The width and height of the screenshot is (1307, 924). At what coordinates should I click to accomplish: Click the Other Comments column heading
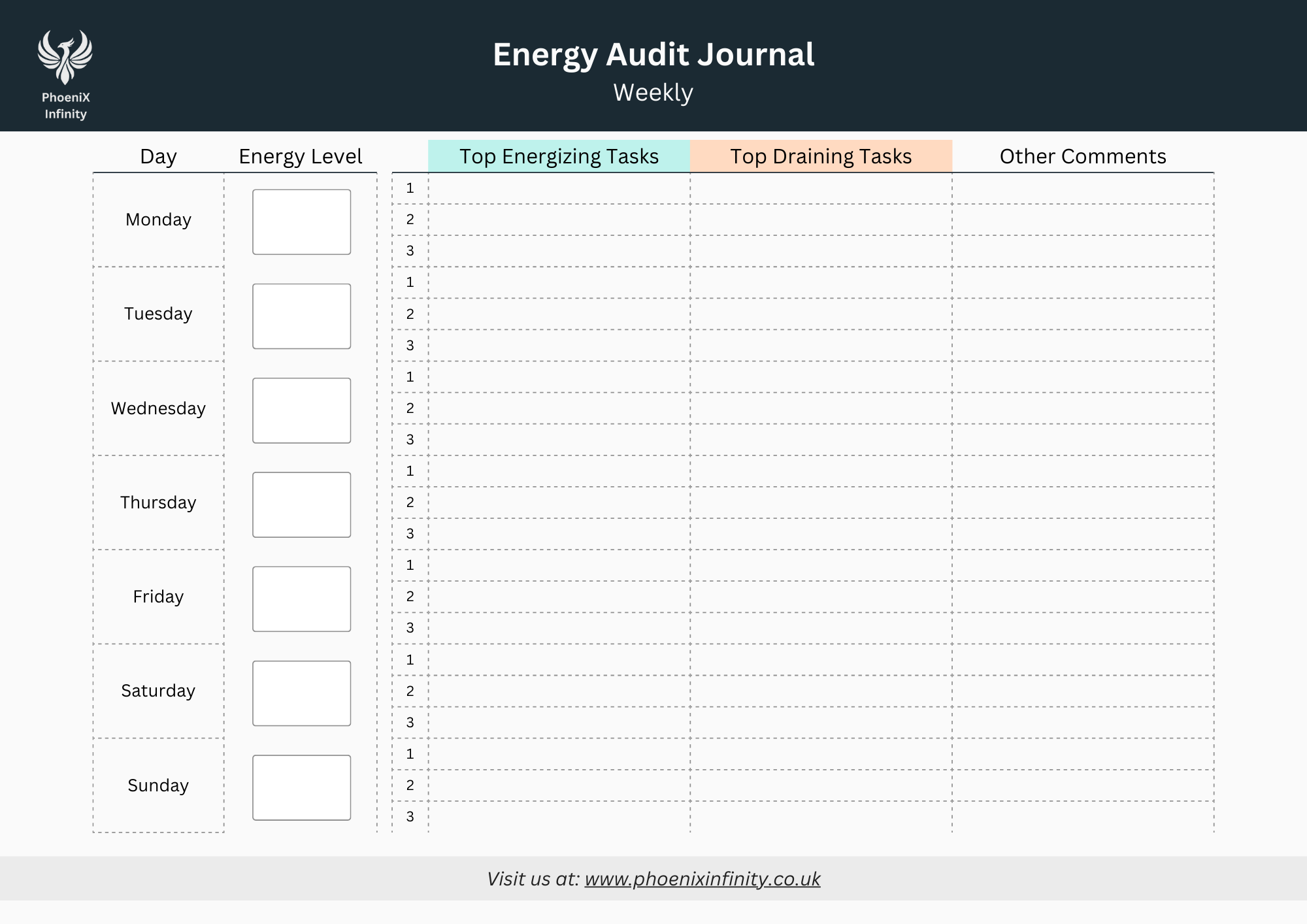(1082, 156)
